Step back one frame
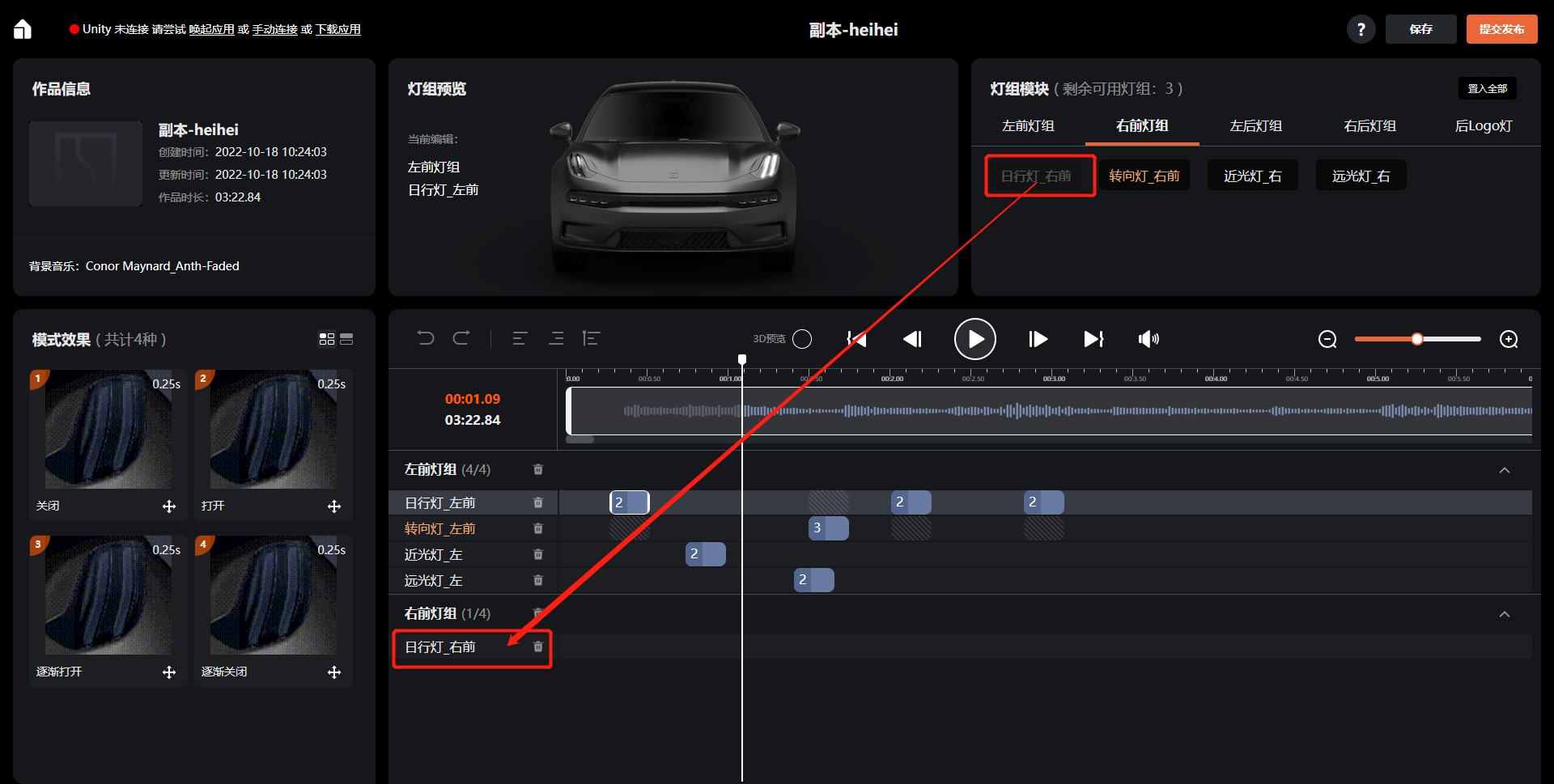This screenshot has height=784, width=1554. [x=912, y=339]
